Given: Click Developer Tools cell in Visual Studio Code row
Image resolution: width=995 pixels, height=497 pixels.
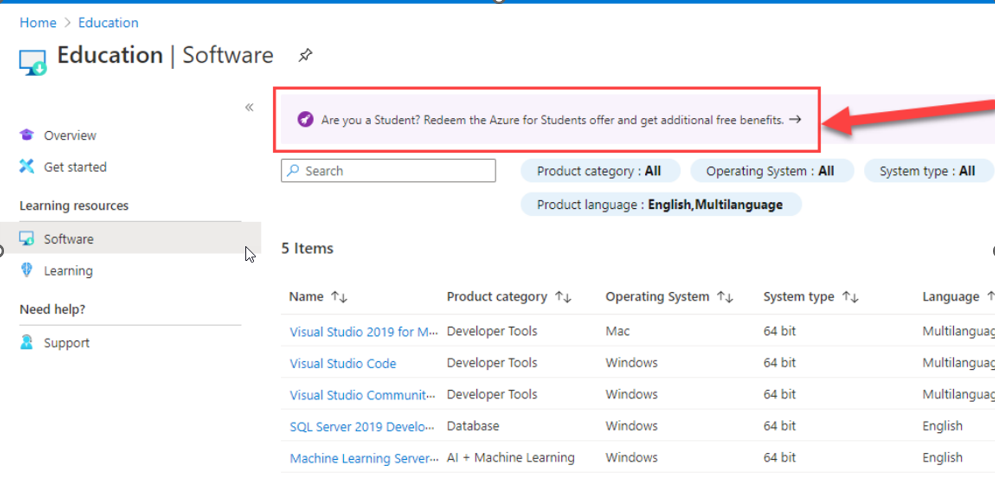Looking at the screenshot, I should [492, 362].
